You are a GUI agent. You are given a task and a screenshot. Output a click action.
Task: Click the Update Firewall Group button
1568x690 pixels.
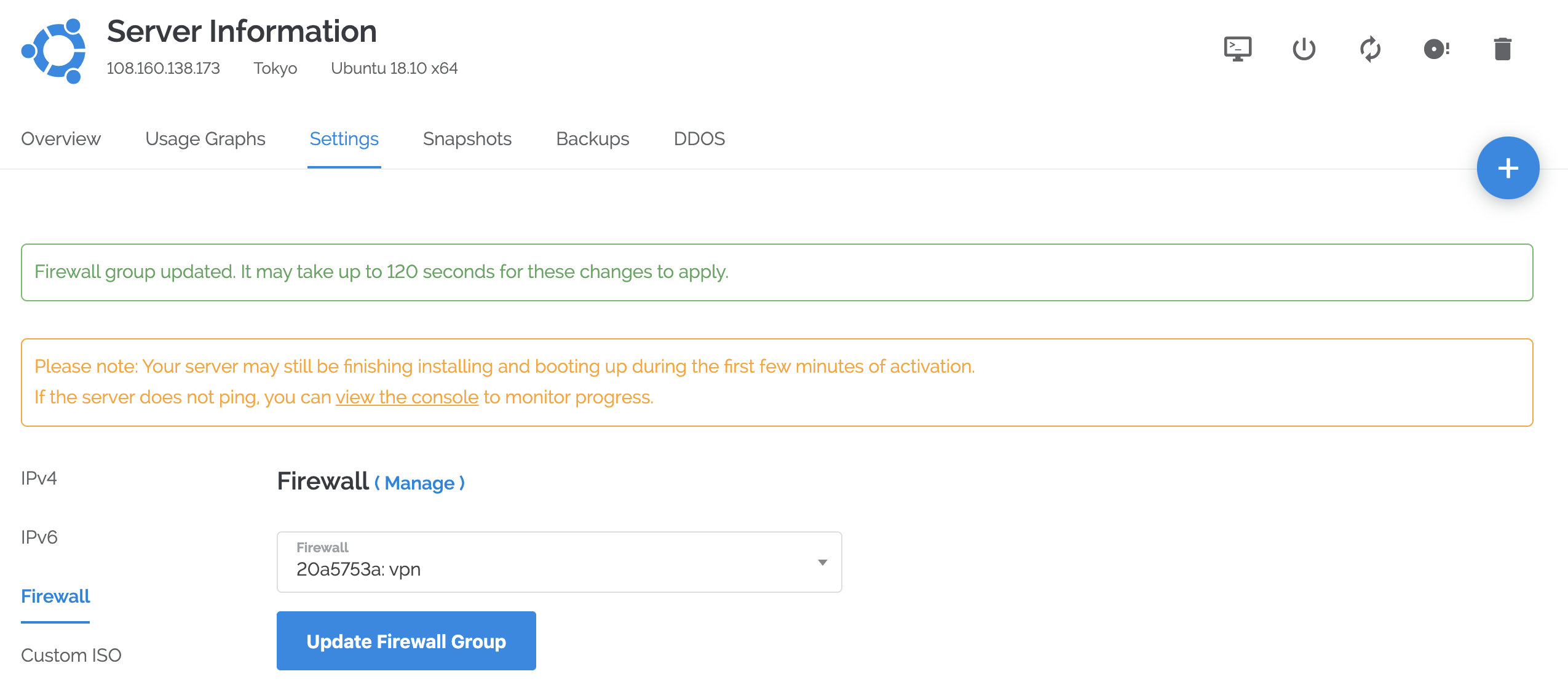tap(406, 641)
